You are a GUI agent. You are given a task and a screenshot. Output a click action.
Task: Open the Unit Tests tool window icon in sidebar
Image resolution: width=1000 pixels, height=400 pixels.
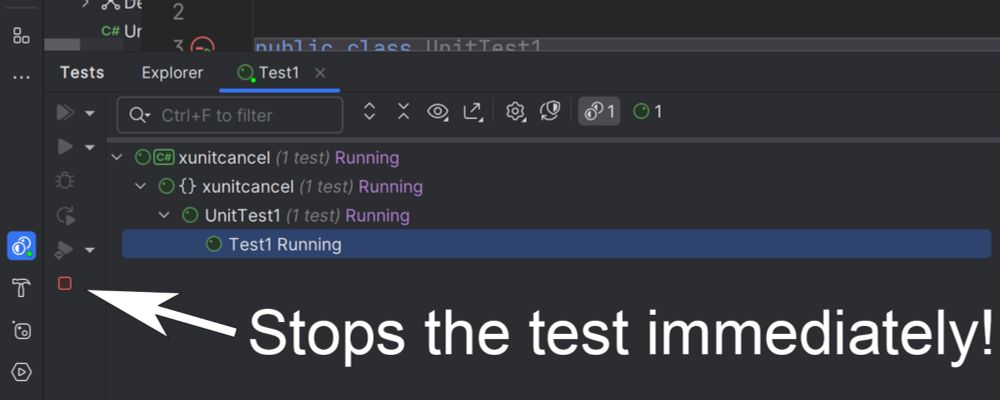pos(21,246)
